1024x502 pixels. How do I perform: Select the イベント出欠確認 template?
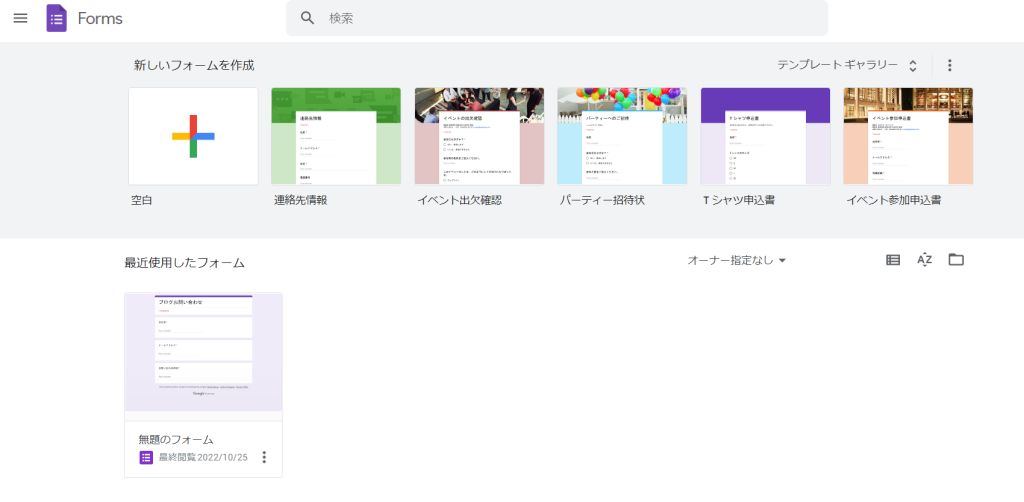pos(479,136)
